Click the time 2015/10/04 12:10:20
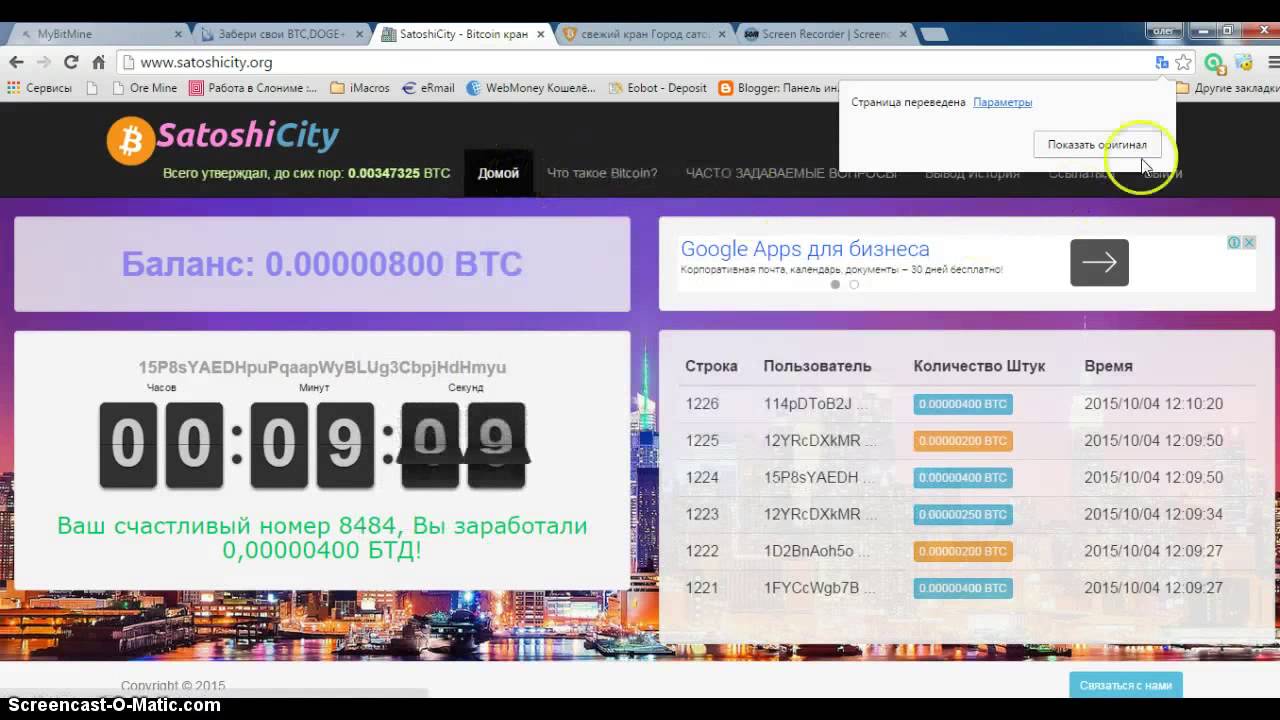 1154,404
